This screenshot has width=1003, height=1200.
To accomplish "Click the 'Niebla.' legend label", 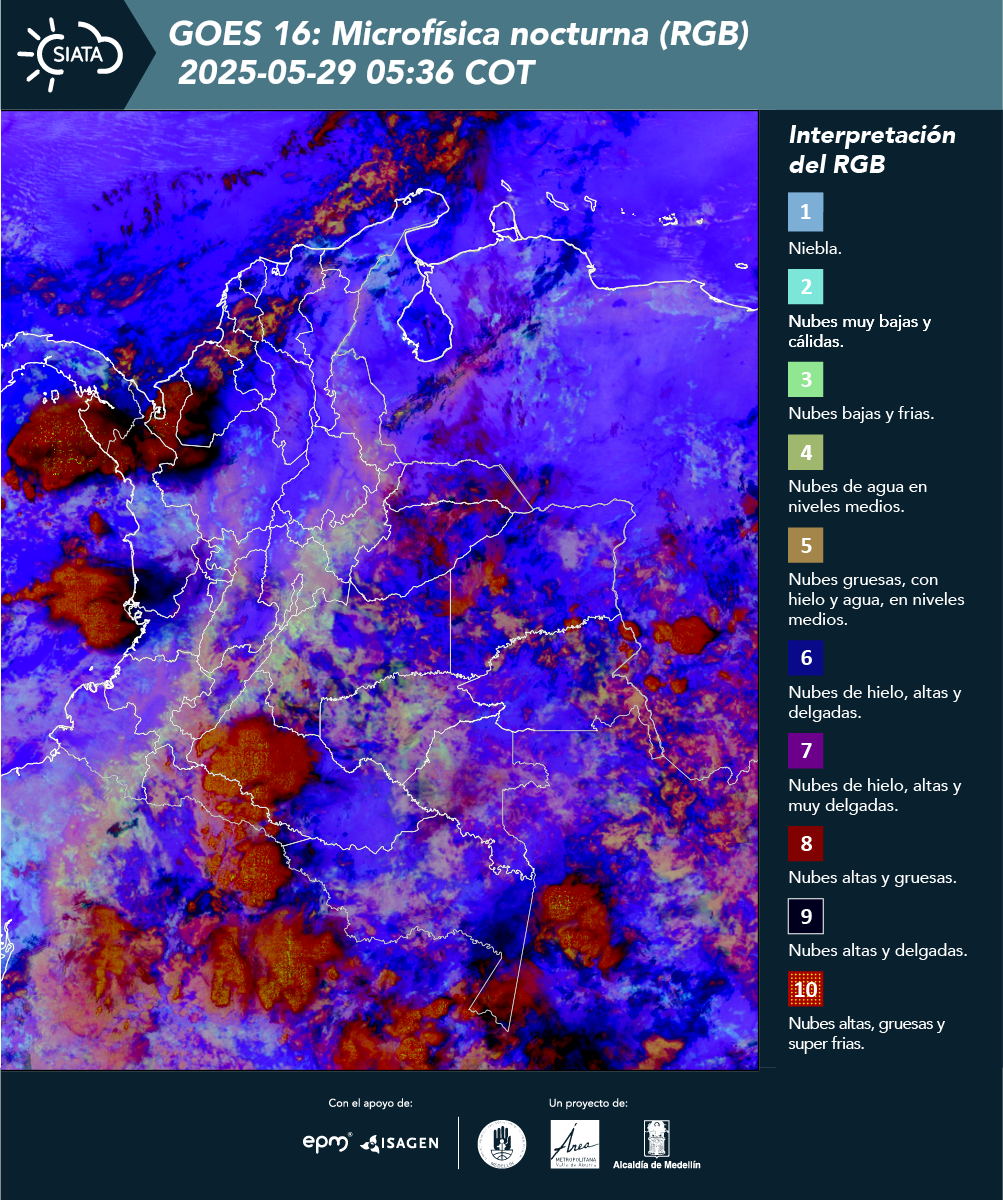I will (815, 248).
